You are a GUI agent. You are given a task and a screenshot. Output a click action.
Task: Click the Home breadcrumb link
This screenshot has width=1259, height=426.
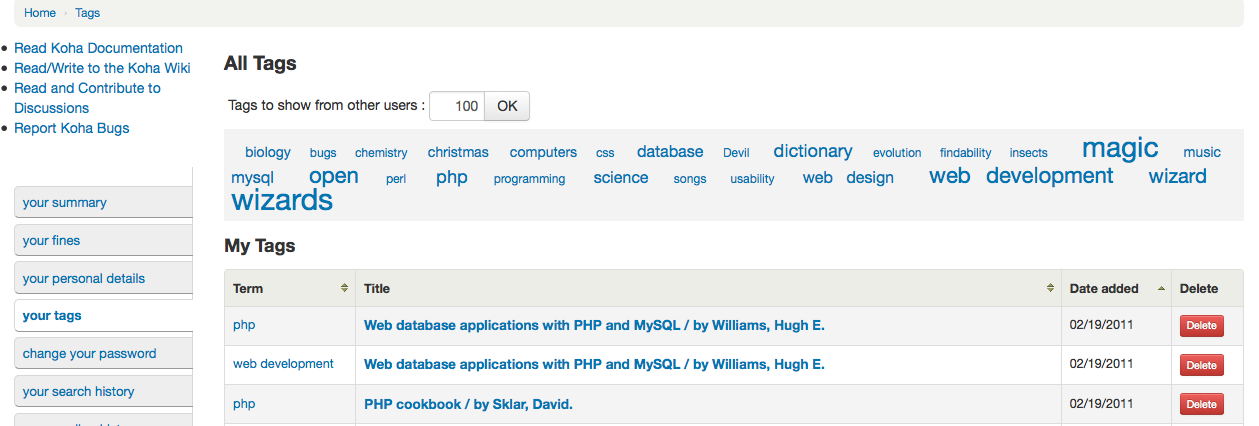pyautogui.click(x=40, y=13)
